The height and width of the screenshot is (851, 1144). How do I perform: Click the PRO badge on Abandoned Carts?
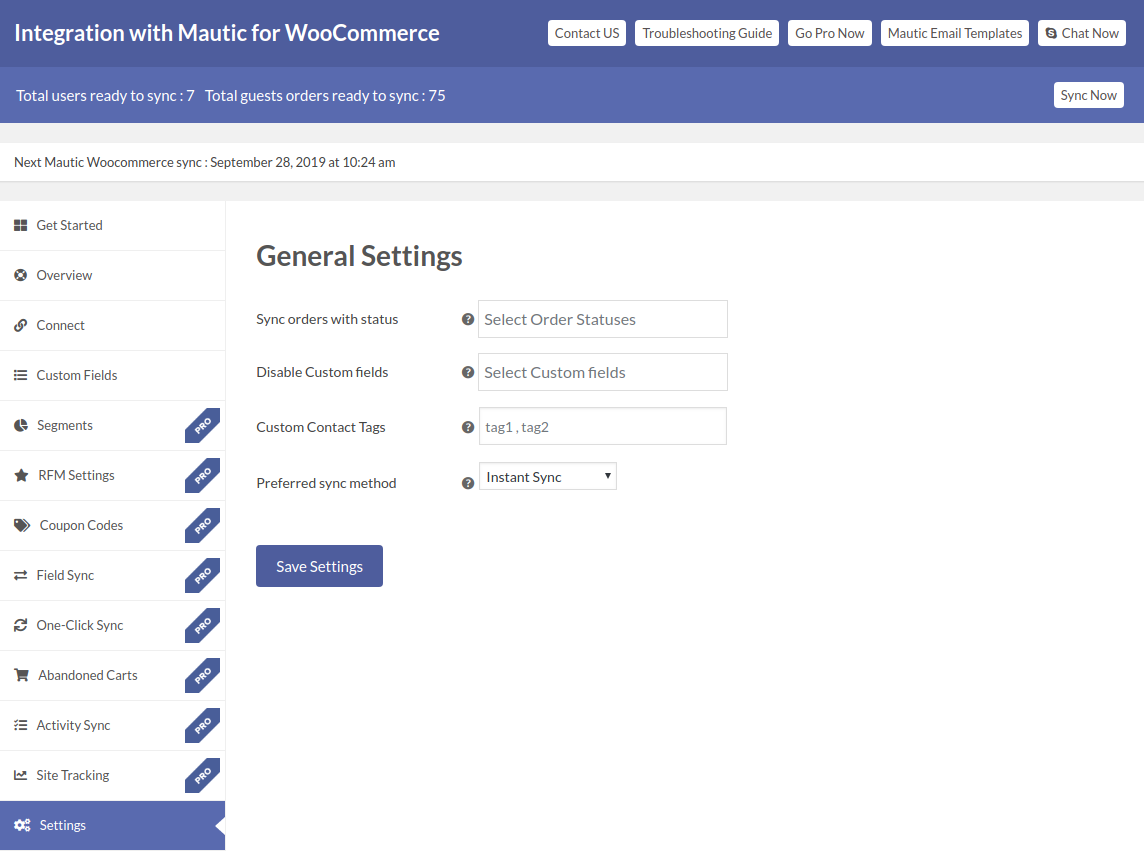[202, 675]
